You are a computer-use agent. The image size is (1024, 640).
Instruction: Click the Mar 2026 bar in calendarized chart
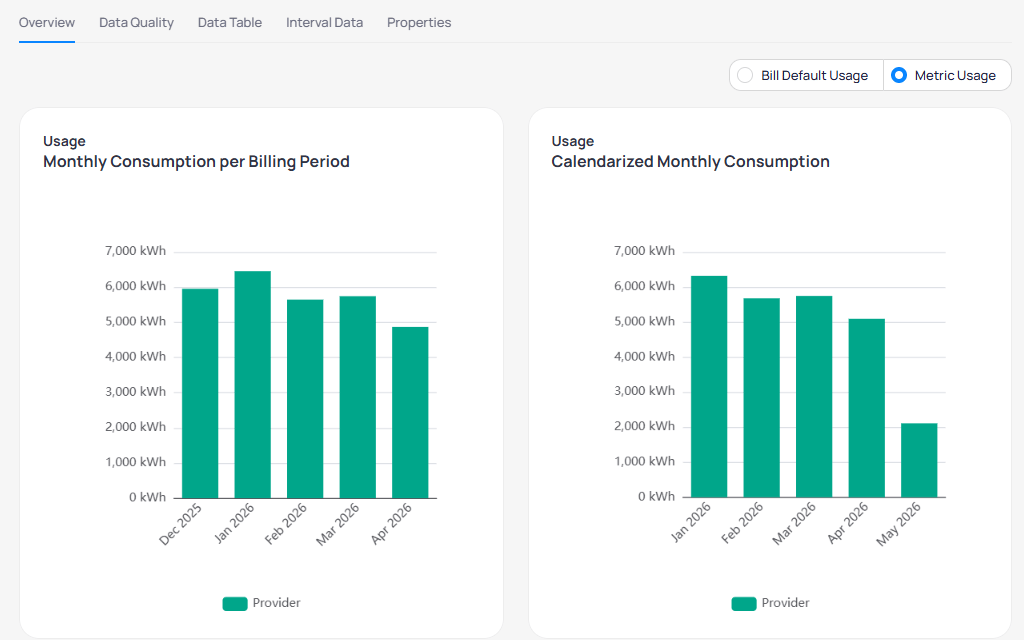click(814, 396)
